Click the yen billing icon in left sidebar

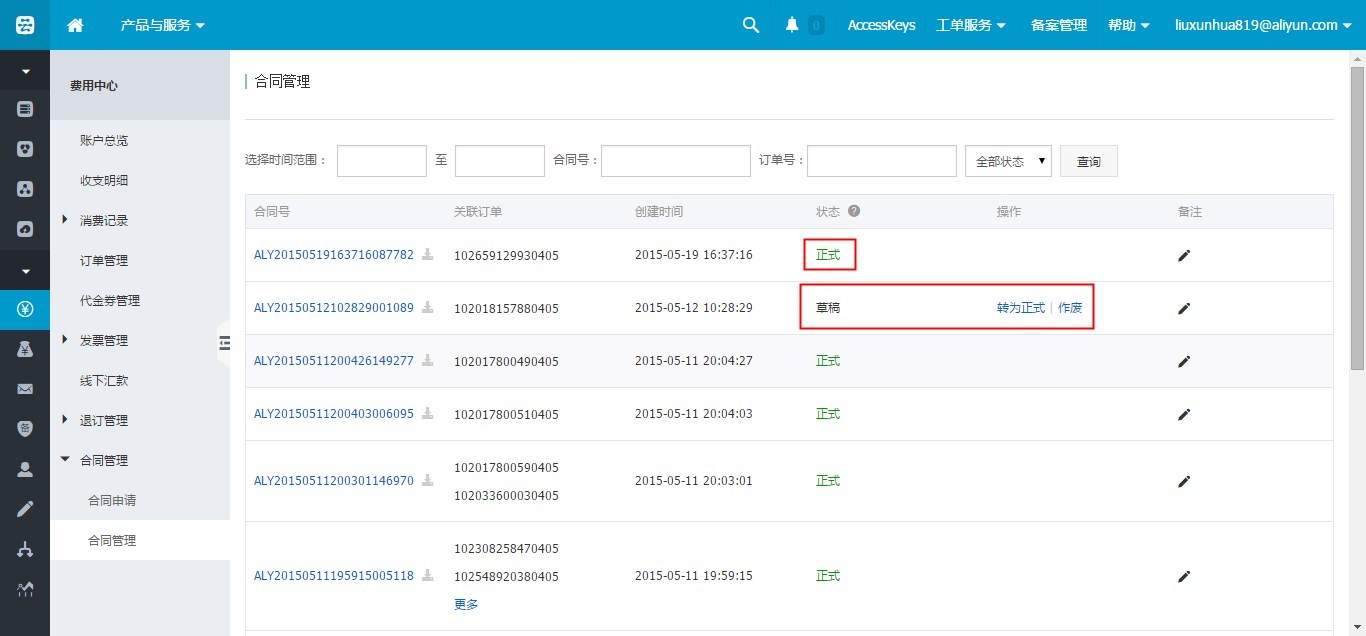point(25,309)
